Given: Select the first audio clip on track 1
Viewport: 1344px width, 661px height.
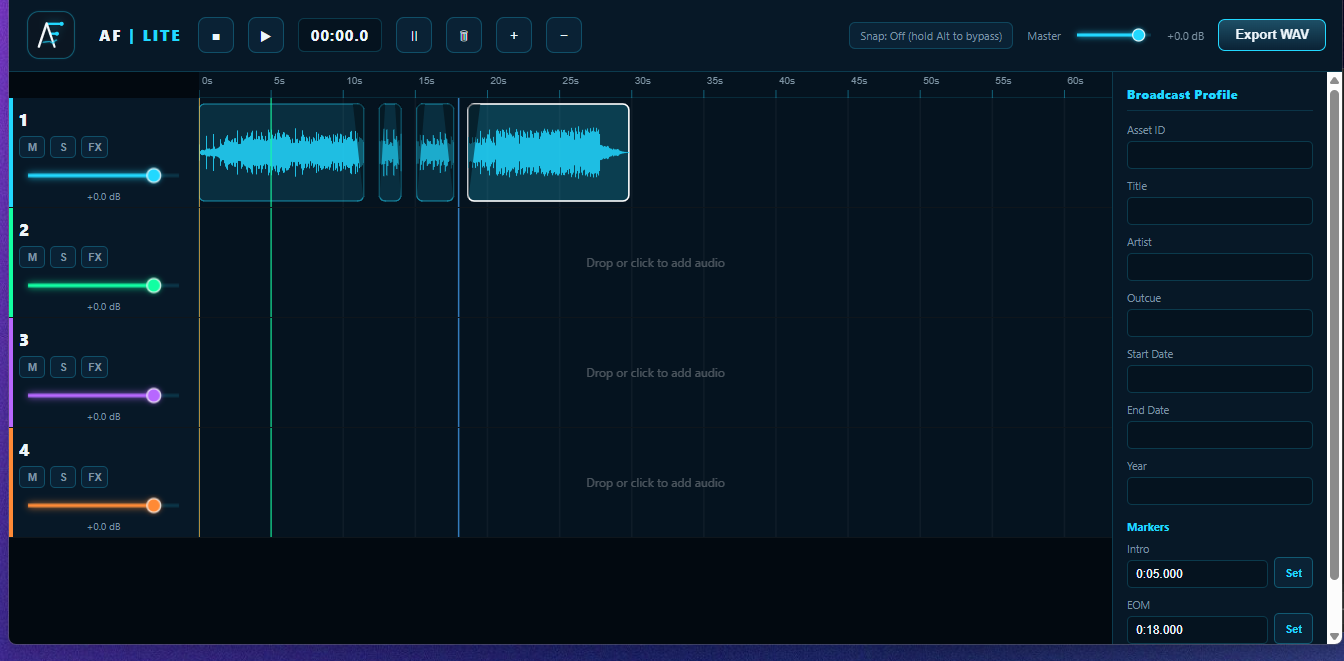Looking at the screenshot, I should click(x=281, y=152).
